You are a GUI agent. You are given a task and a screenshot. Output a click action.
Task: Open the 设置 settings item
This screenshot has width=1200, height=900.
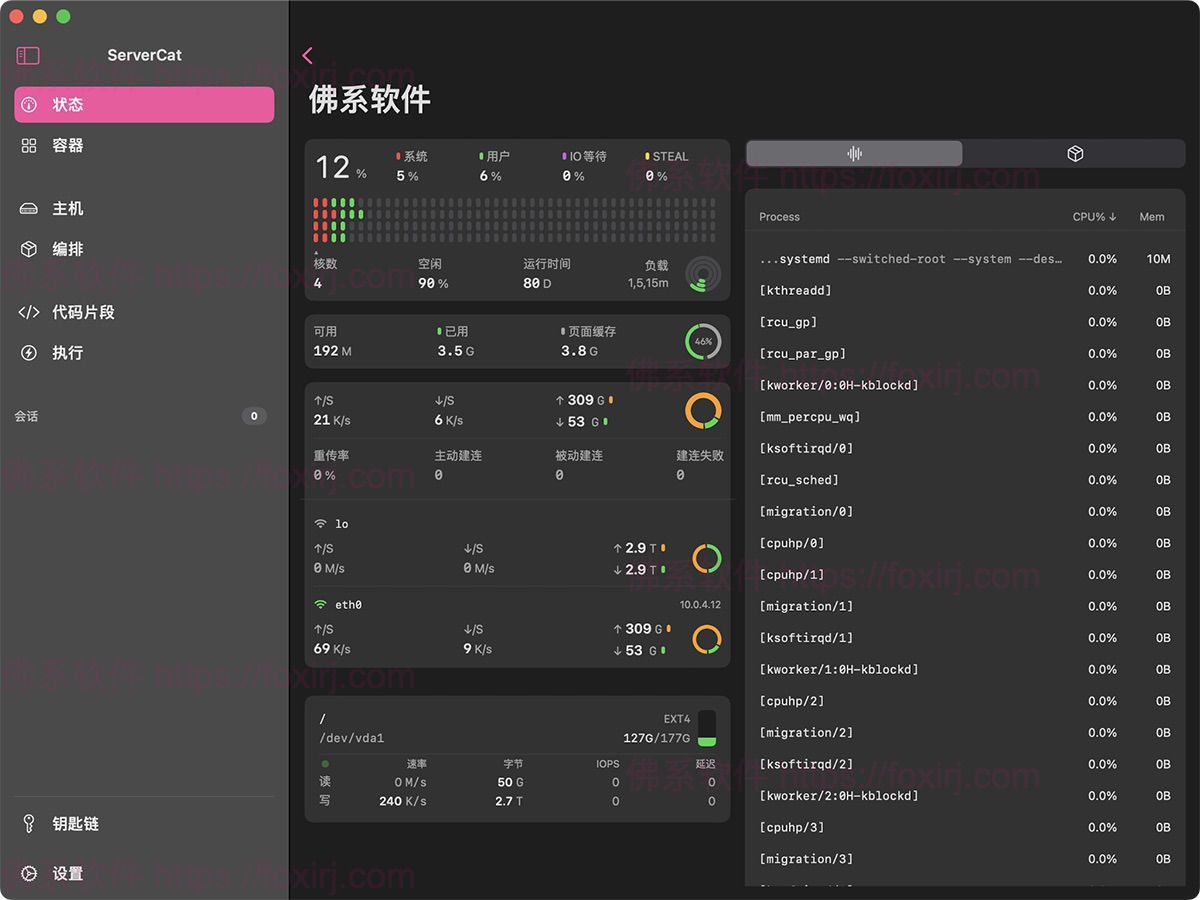click(68, 874)
